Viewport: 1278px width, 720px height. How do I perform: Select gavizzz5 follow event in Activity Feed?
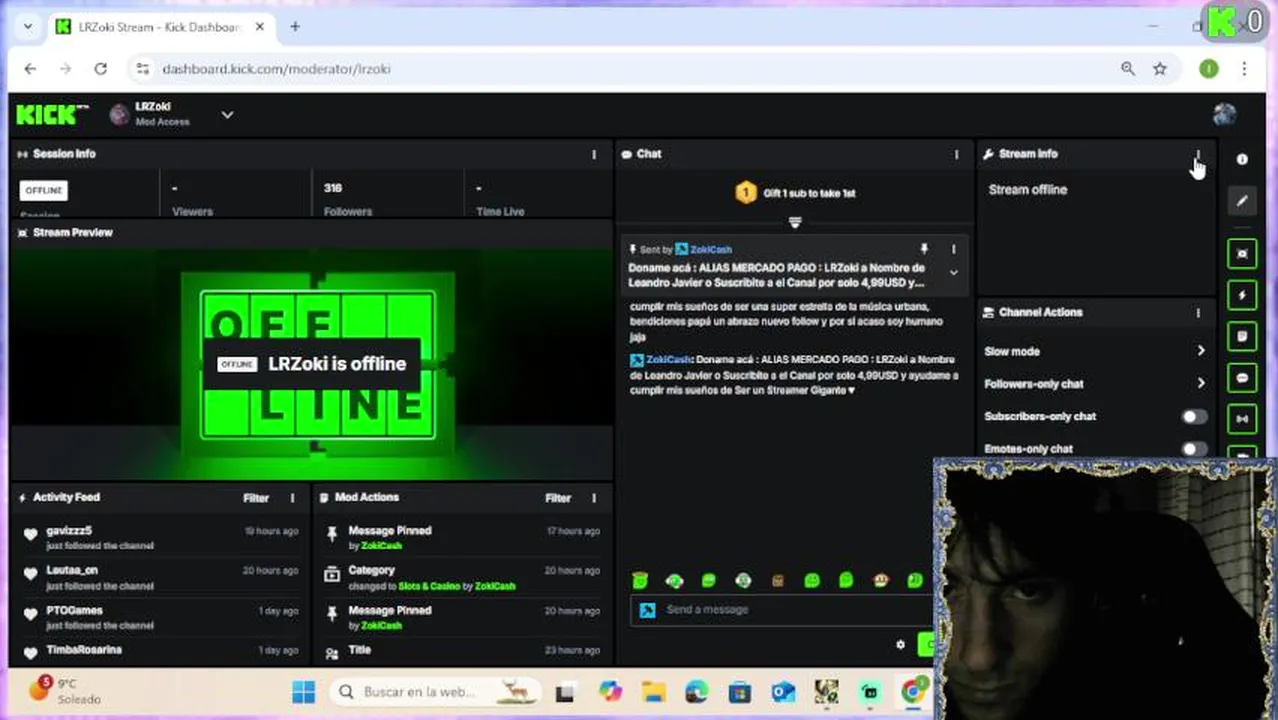click(160, 538)
